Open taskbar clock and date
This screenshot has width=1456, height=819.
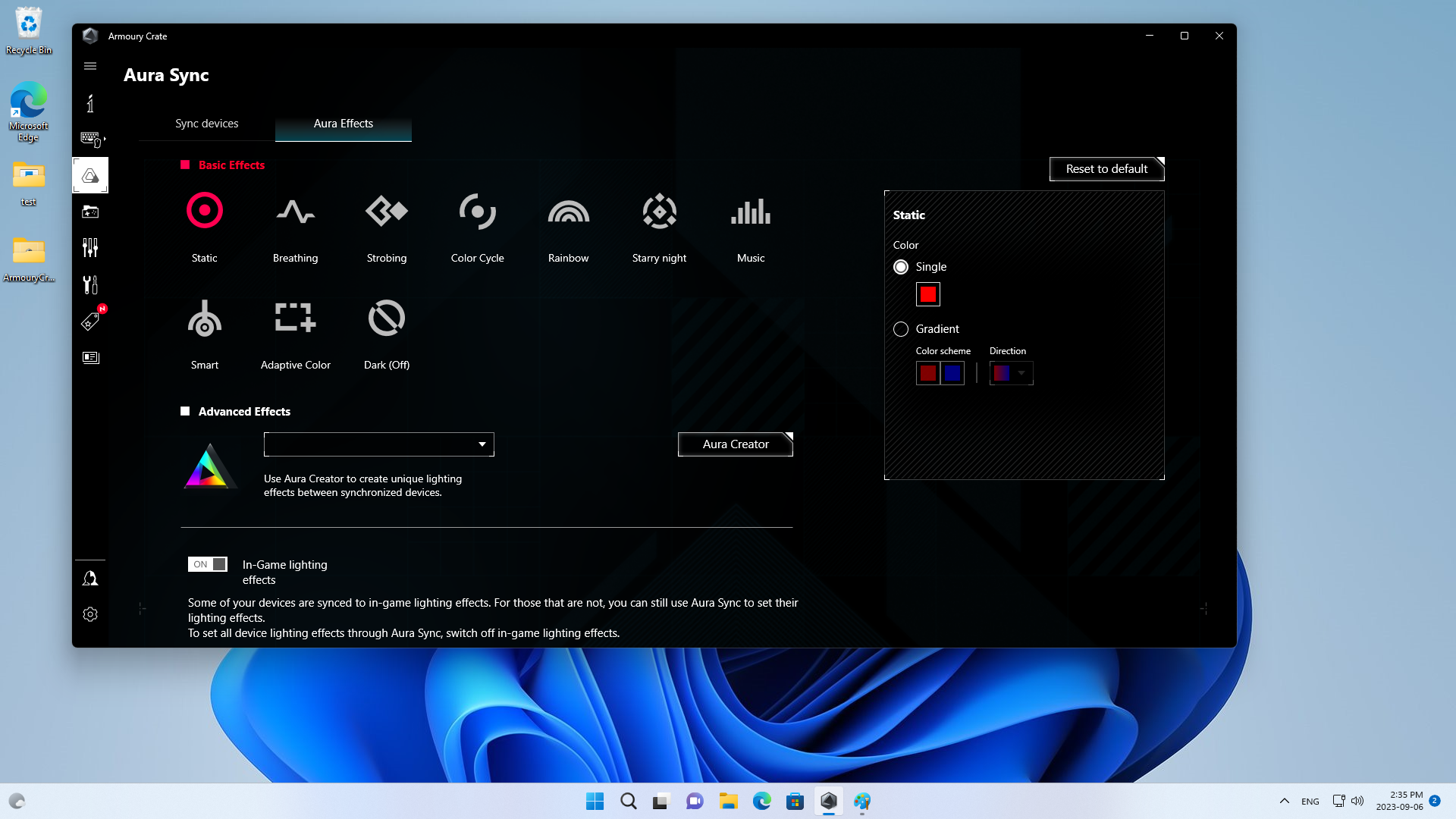point(1400,801)
